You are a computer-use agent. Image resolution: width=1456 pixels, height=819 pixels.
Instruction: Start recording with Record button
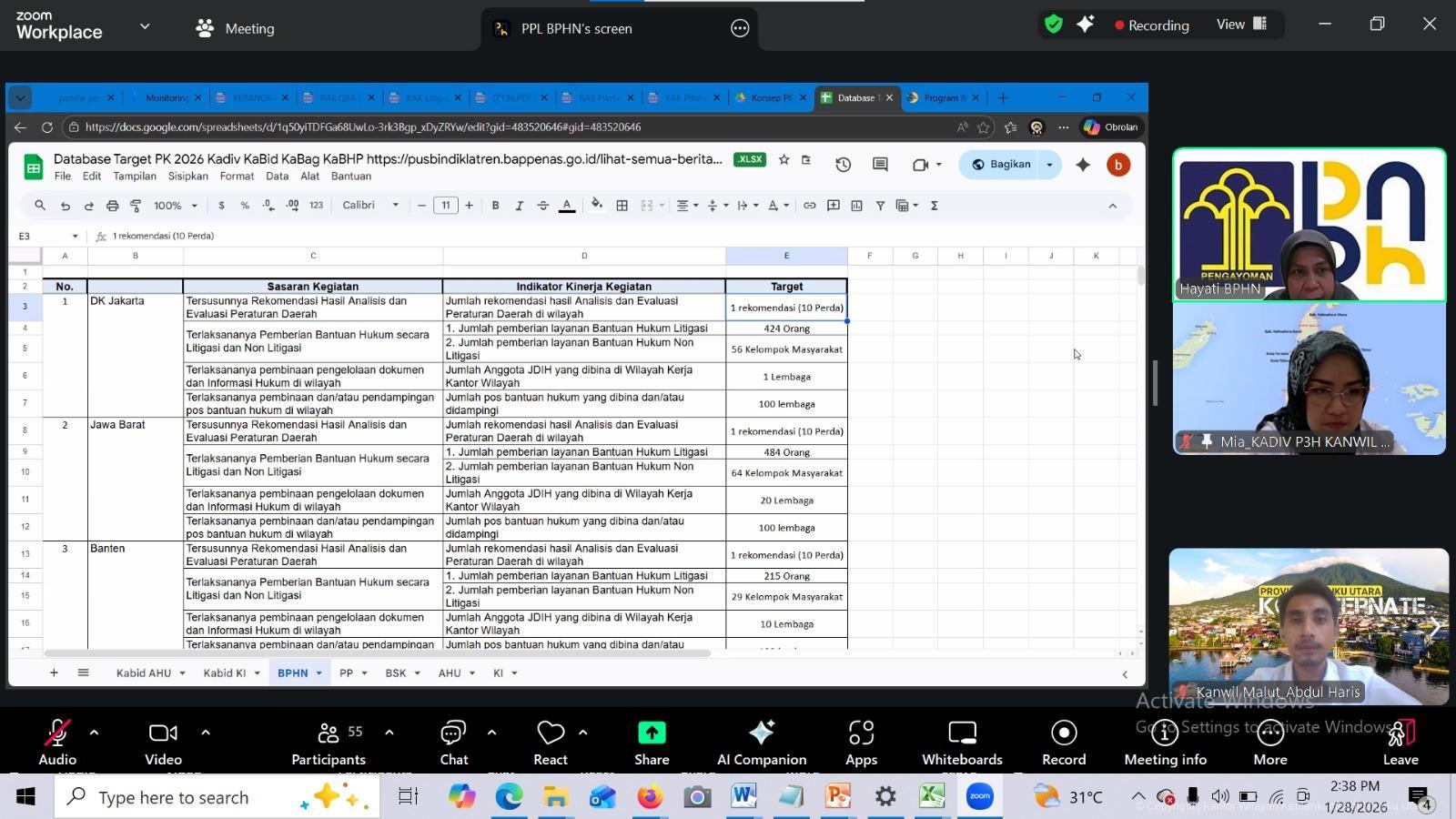pyautogui.click(x=1064, y=733)
